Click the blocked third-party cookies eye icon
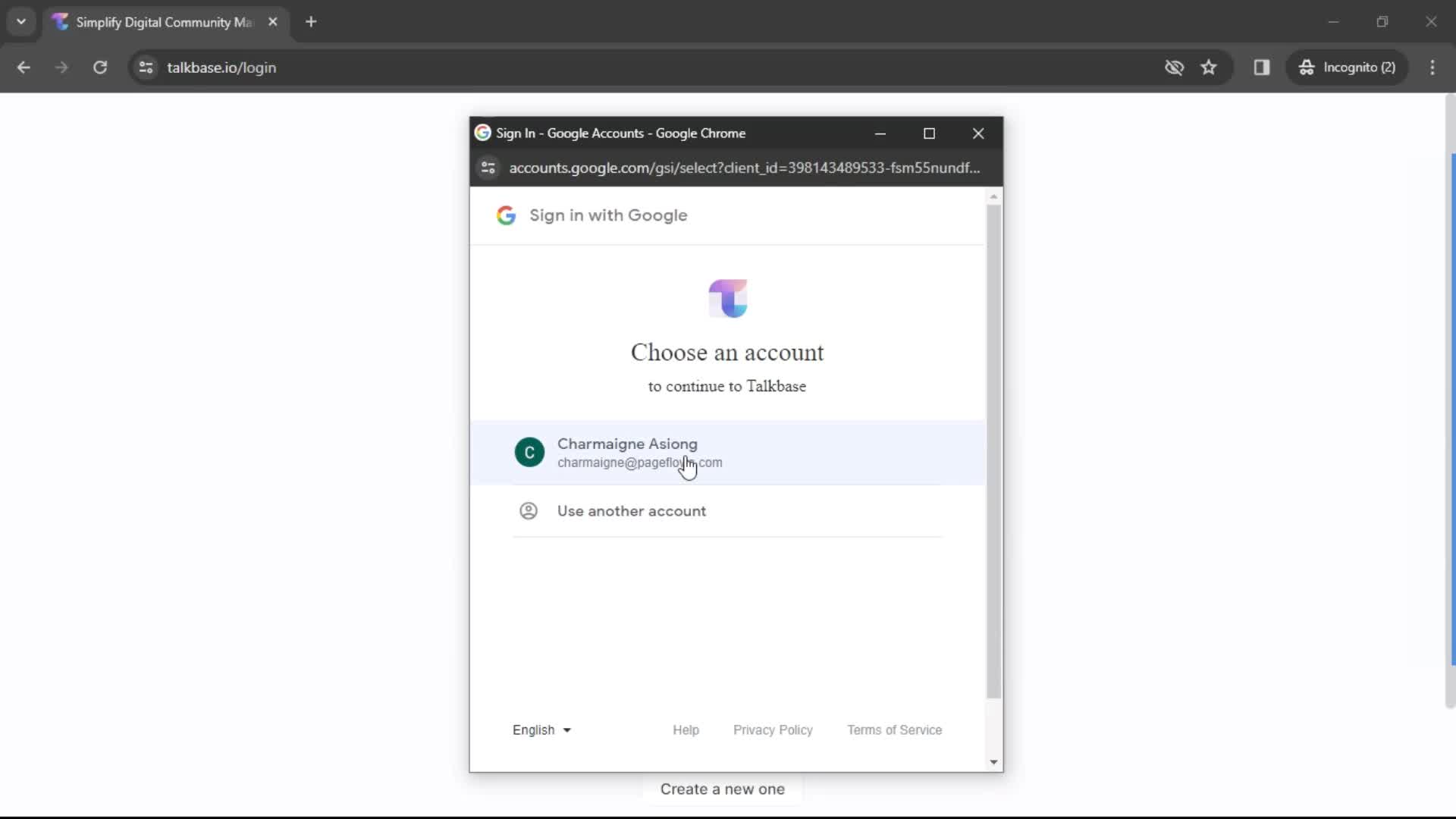The height and width of the screenshot is (819, 1456). (x=1175, y=67)
